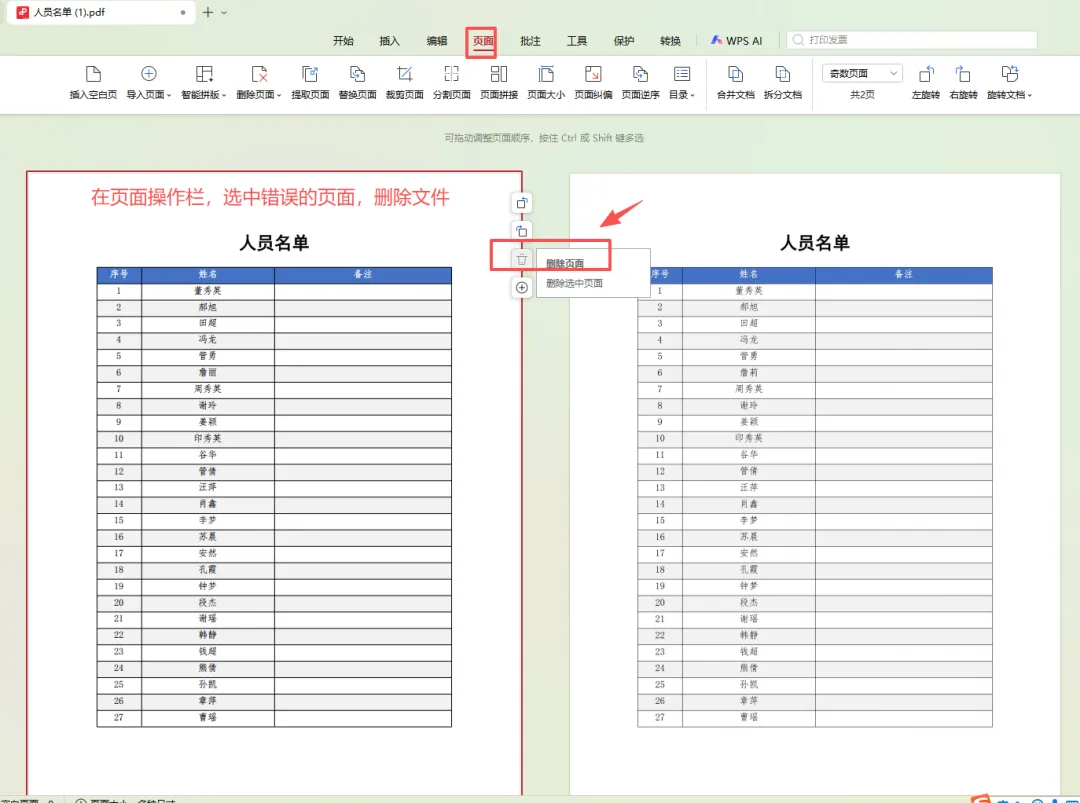Click the 共2页 page count label
The width and height of the screenshot is (1080, 803).
[862, 95]
